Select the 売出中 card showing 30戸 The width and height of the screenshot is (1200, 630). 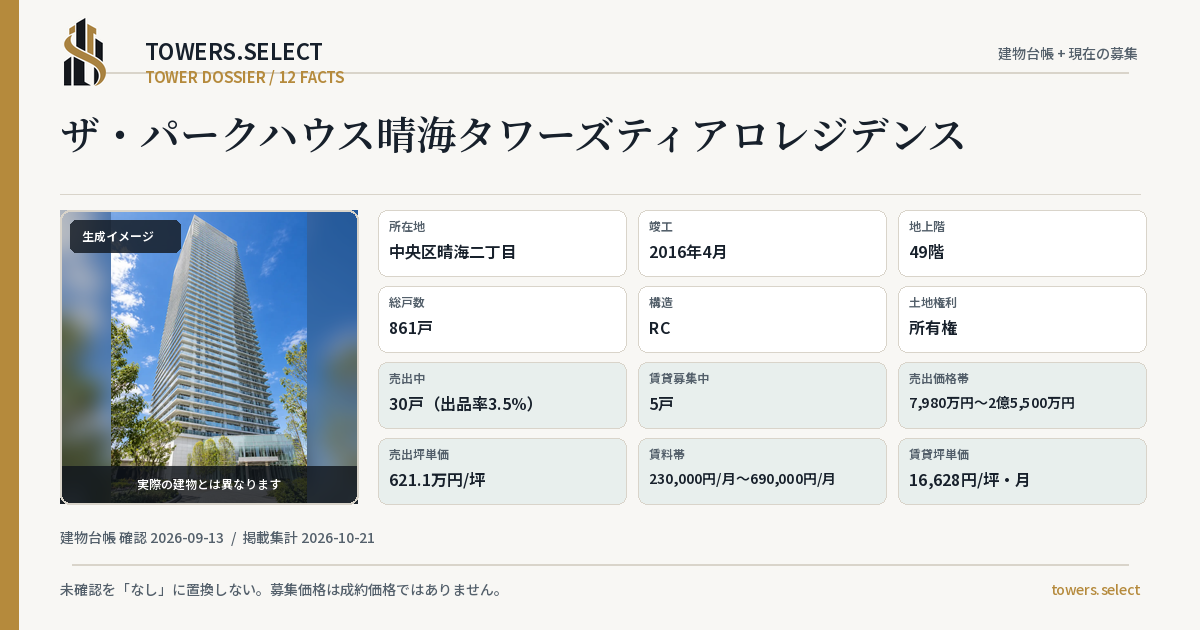502,395
